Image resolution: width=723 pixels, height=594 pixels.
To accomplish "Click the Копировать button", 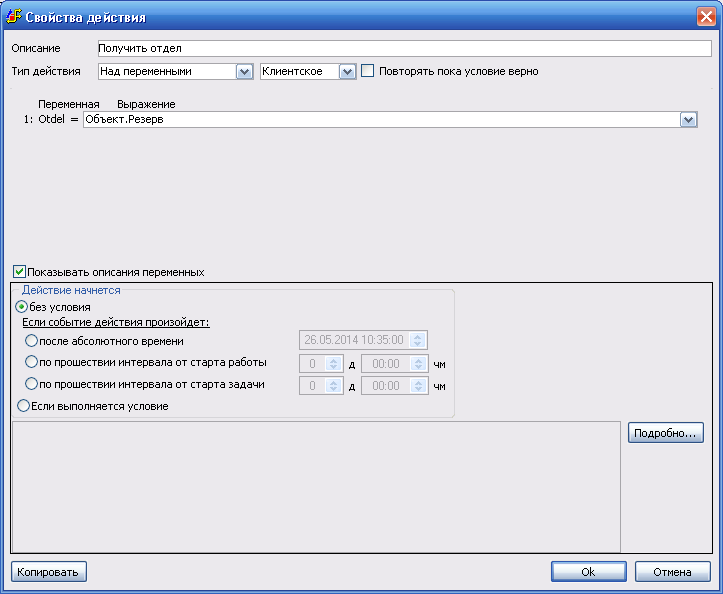I will [x=49, y=572].
